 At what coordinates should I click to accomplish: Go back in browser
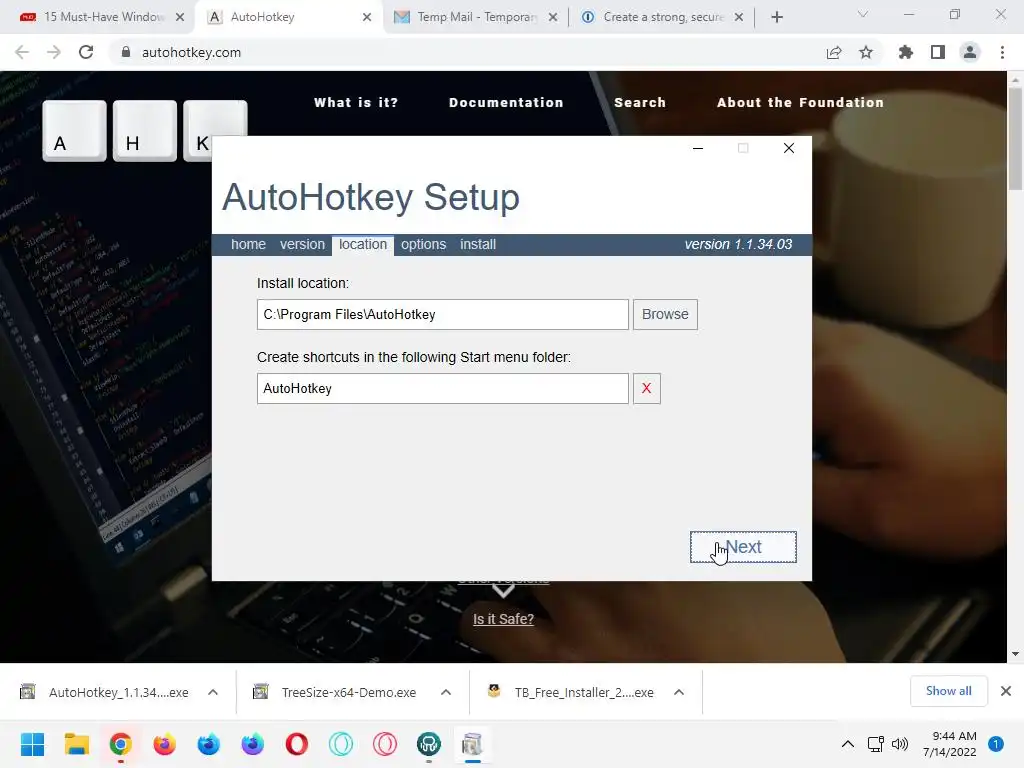pyautogui.click(x=22, y=52)
